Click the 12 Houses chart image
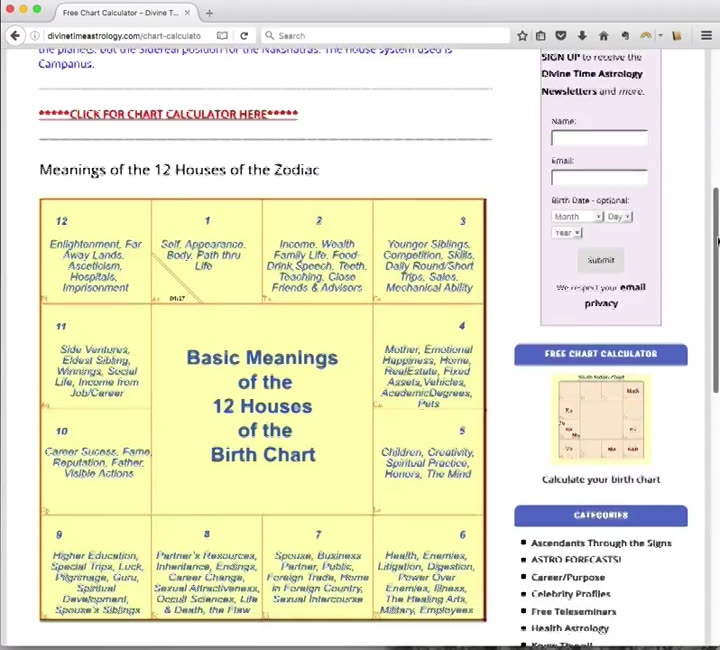This screenshot has width=720, height=650. 263,410
